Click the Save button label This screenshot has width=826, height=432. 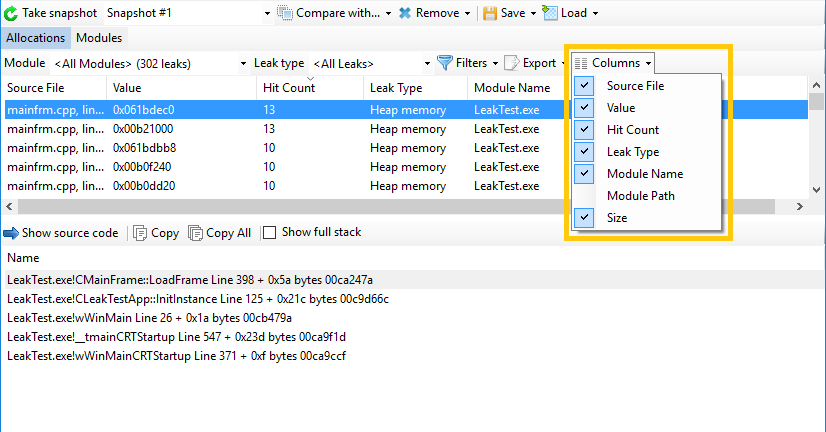pyautogui.click(x=513, y=13)
